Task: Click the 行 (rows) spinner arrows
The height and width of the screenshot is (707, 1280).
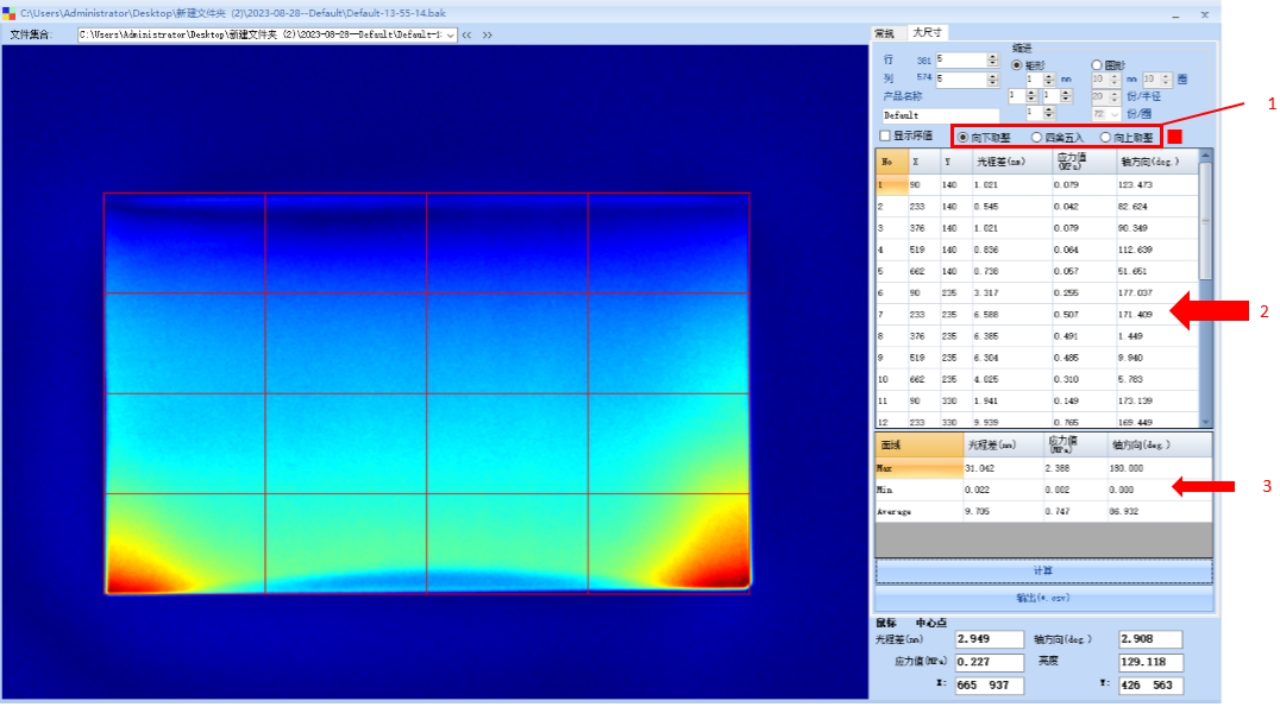Action: pos(993,60)
